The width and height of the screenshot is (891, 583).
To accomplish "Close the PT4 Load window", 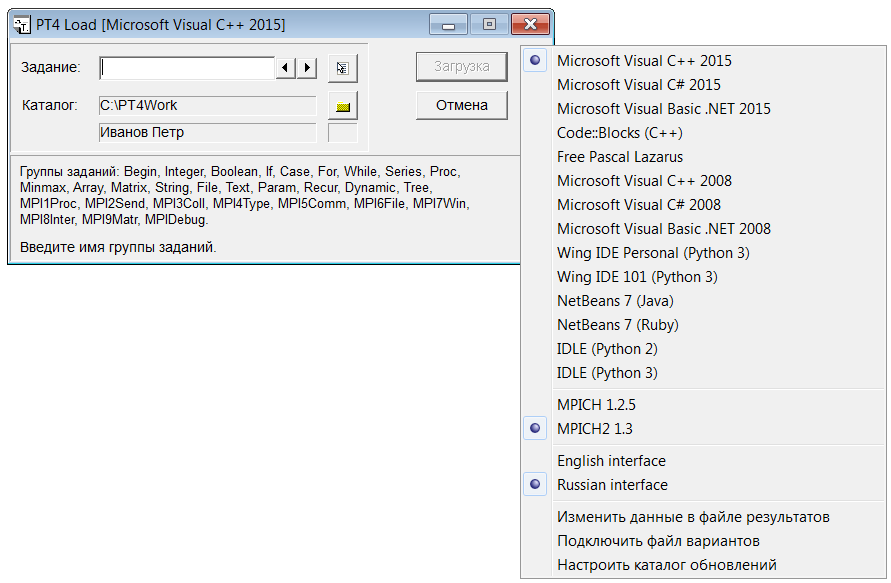I will click(530, 24).
